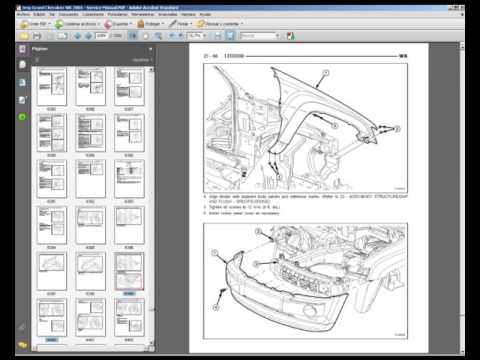
Task: Click the Firmar button
Action: pyautogui.click(x=180, y=24)
